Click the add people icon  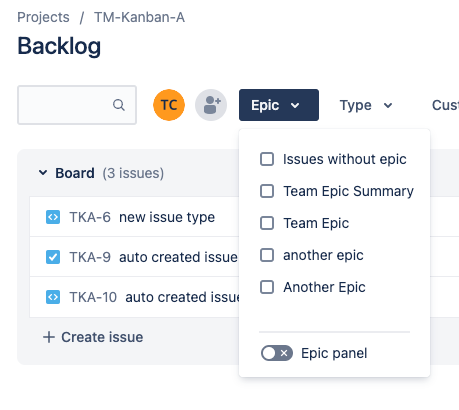(x=211, y=105)
